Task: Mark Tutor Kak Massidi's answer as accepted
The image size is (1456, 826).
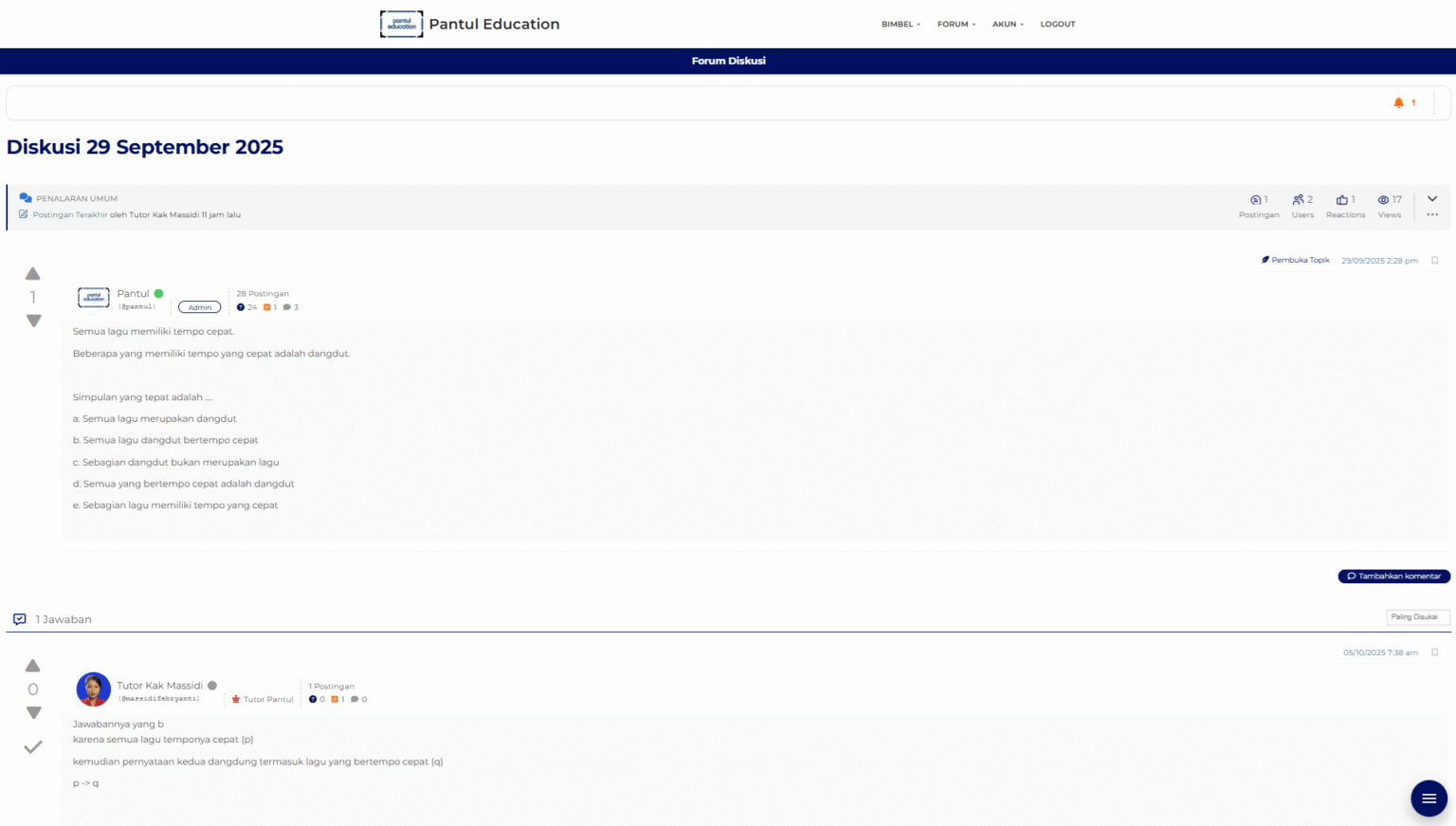Action: pyautogui.click(x=33, y=747)
